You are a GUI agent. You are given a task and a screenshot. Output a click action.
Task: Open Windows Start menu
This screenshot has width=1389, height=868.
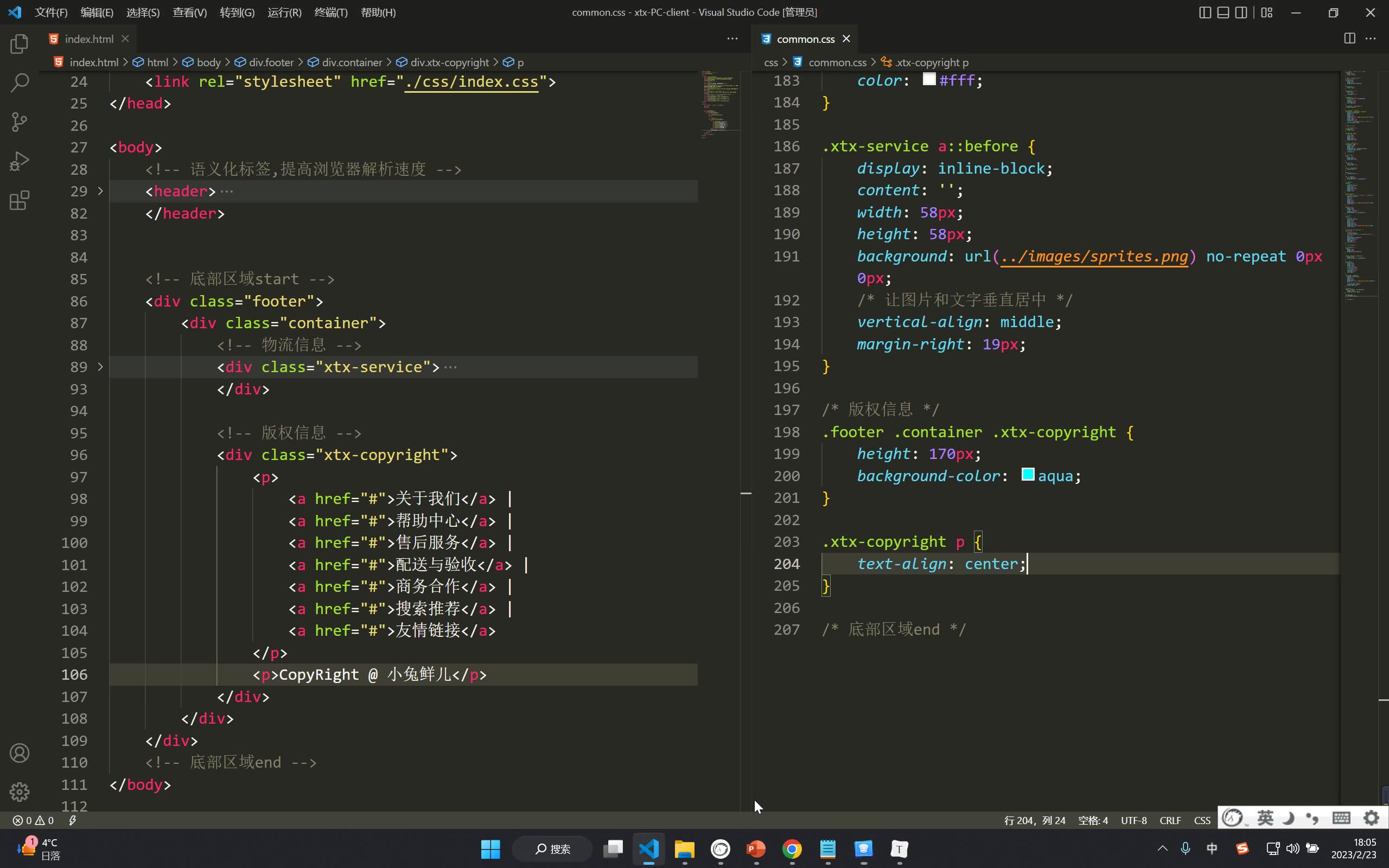(490, 848)
